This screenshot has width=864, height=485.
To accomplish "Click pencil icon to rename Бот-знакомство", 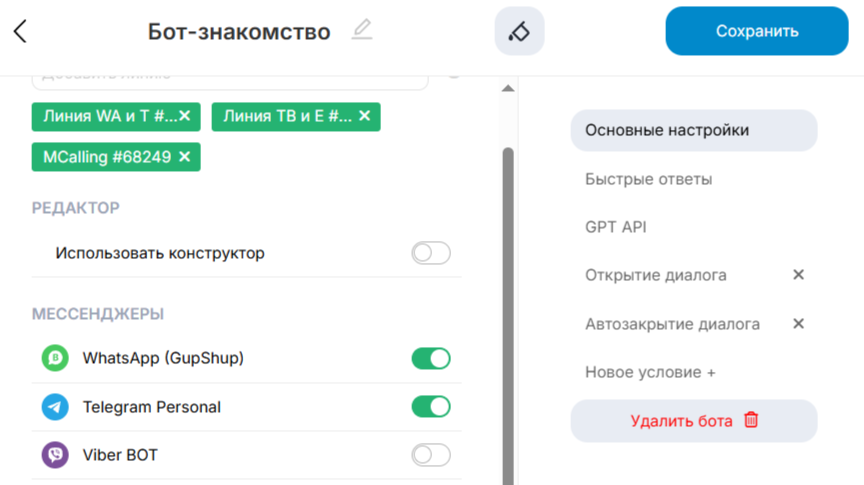I will (362, 30).
